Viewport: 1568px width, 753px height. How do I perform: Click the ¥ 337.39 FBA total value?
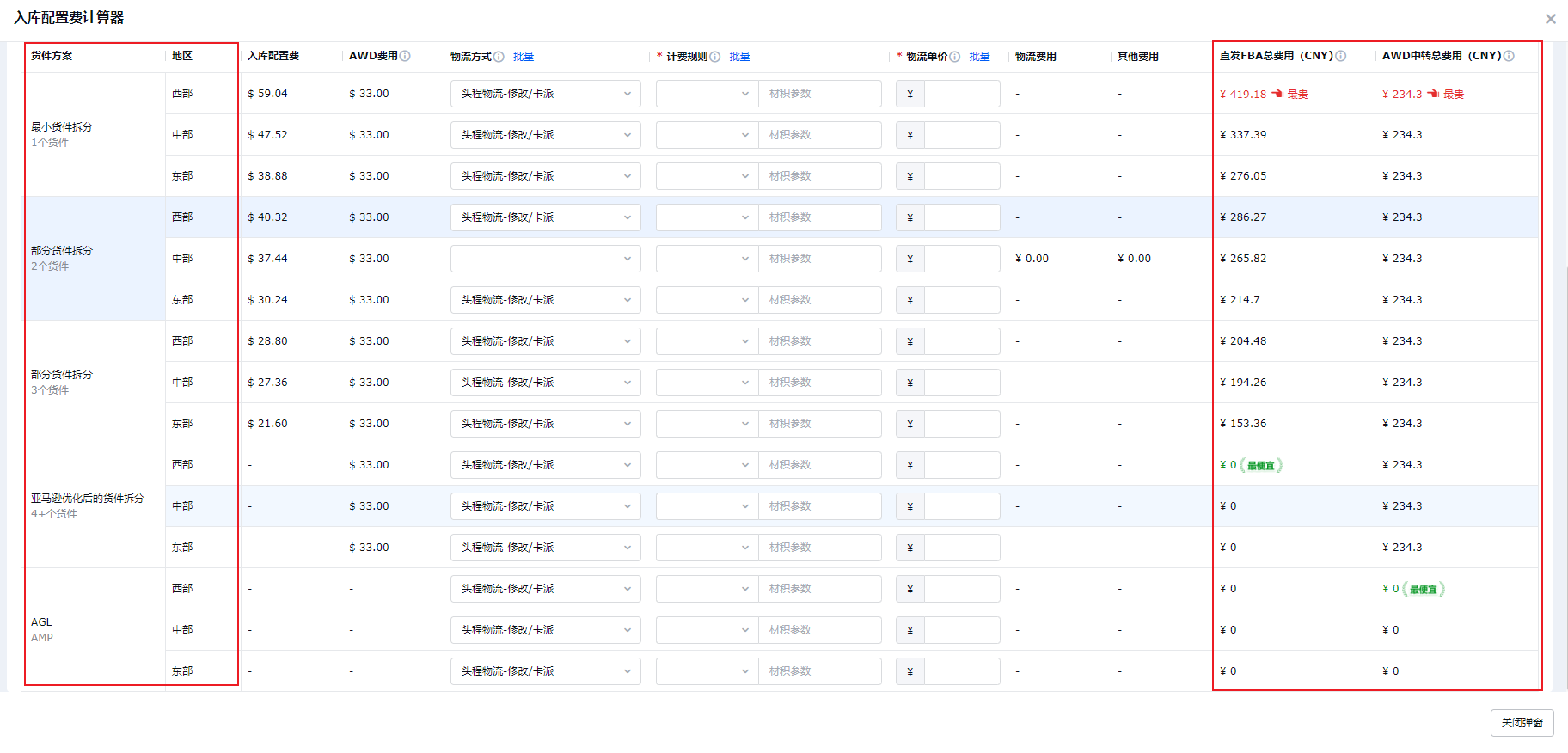pyautogui.click(x=1243, y=135)
